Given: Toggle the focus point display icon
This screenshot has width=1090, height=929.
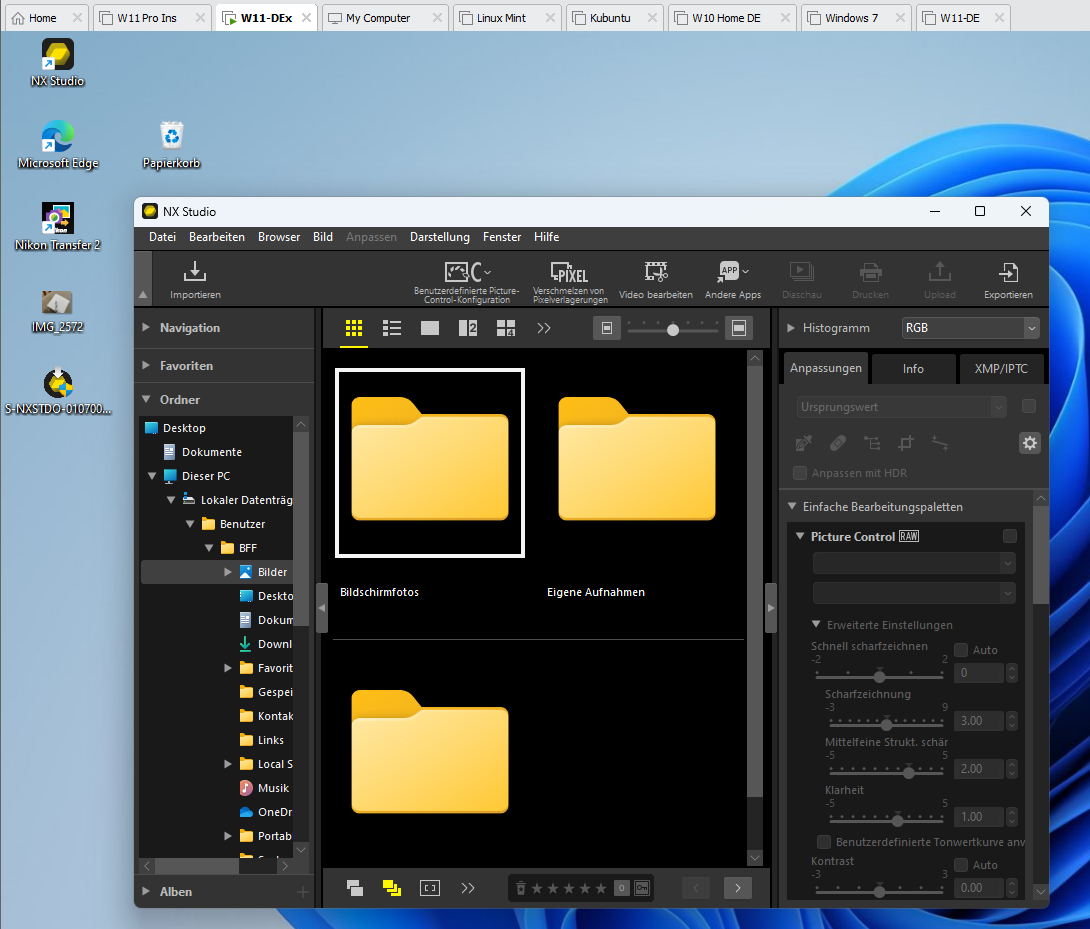Looking at the screenshot, I should coord(430,888).
